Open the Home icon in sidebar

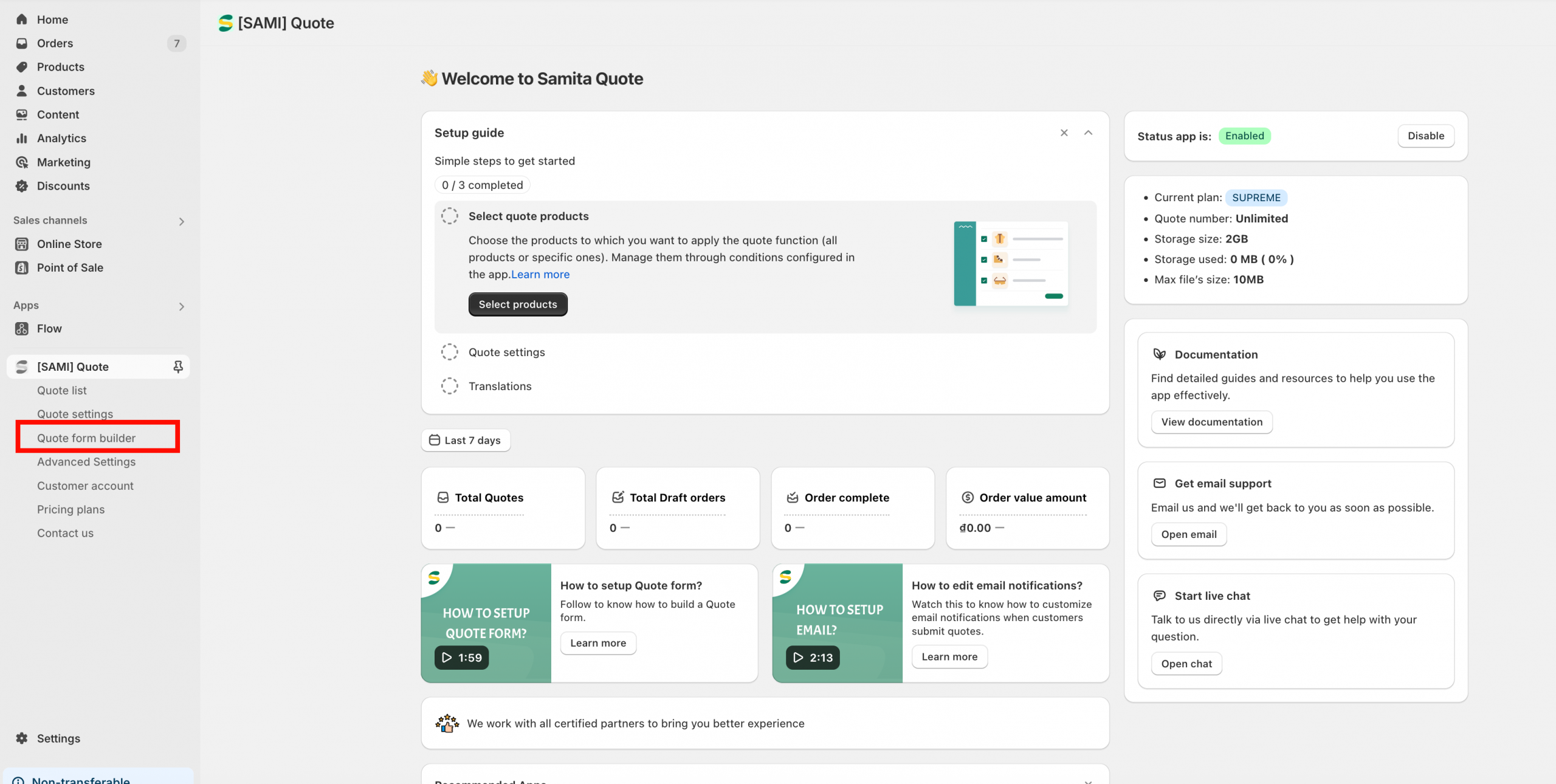tap(22, 19)
